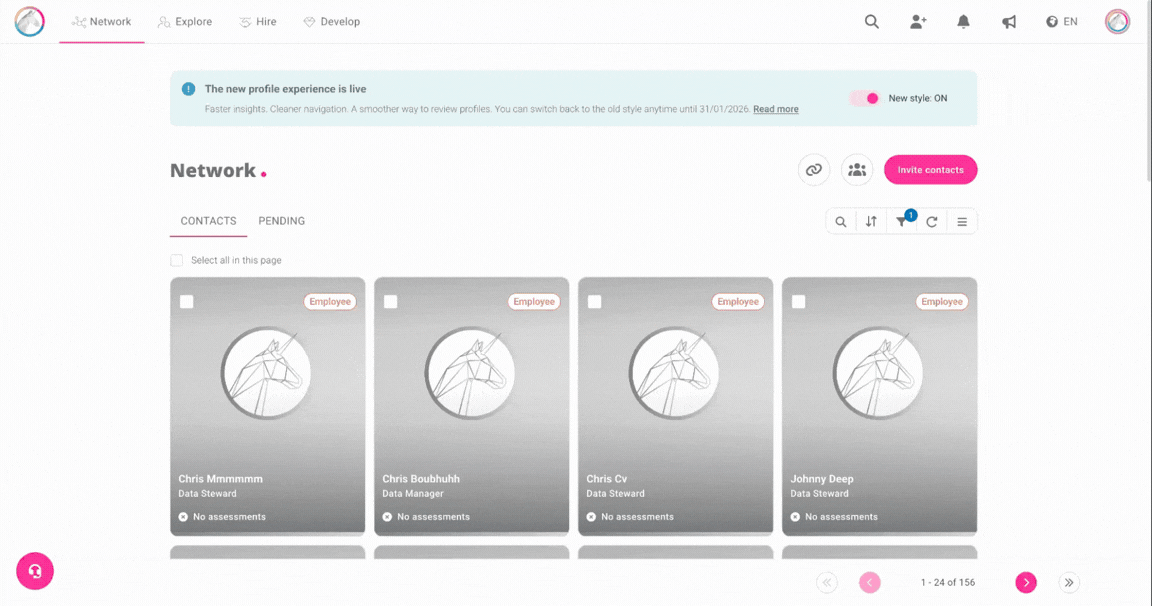Open the contacts filter icon
This screenshot has width=1152, height=606.
[902, 222]
